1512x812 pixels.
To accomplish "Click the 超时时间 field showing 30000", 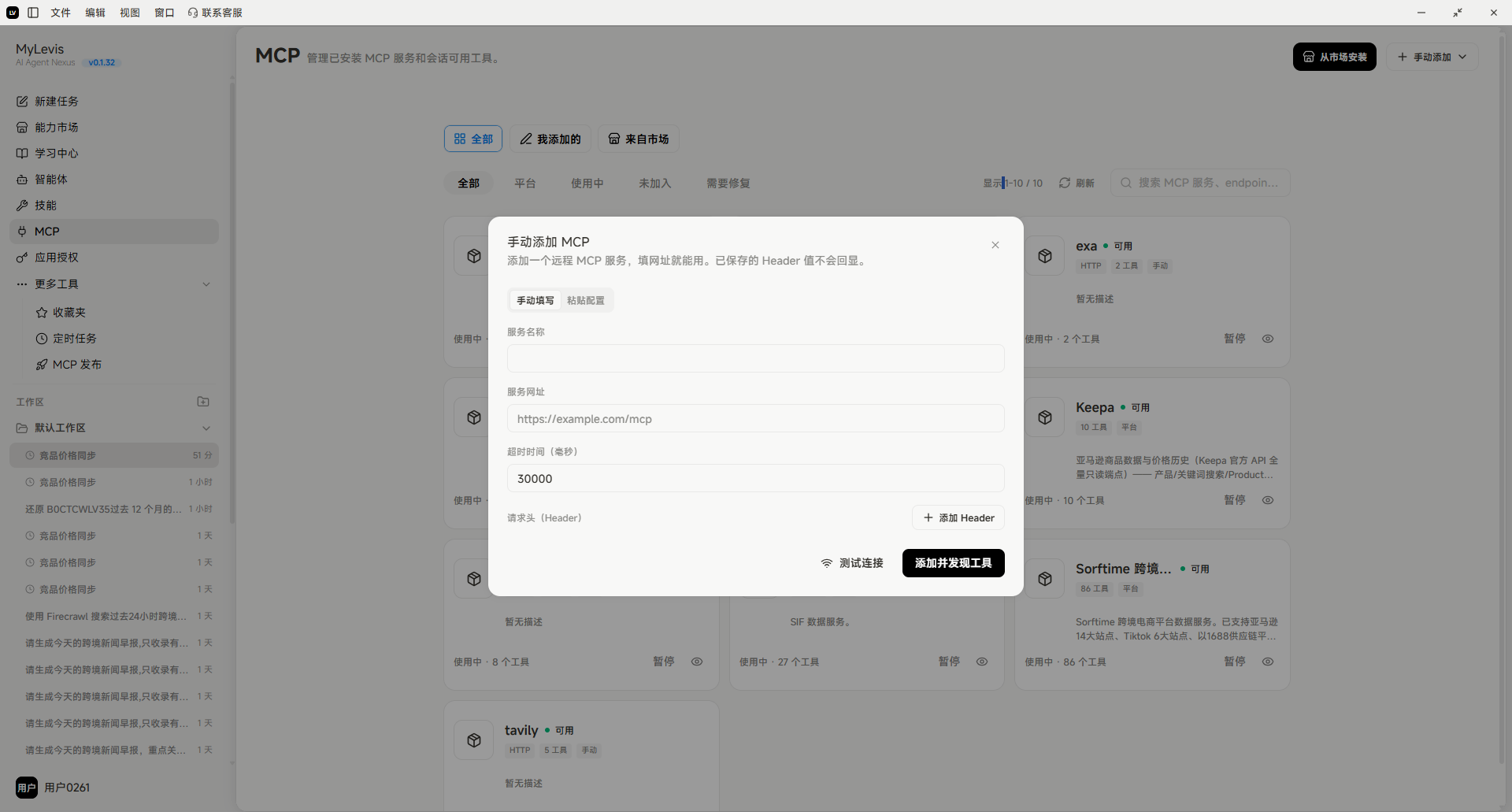I will pos(756,478).
